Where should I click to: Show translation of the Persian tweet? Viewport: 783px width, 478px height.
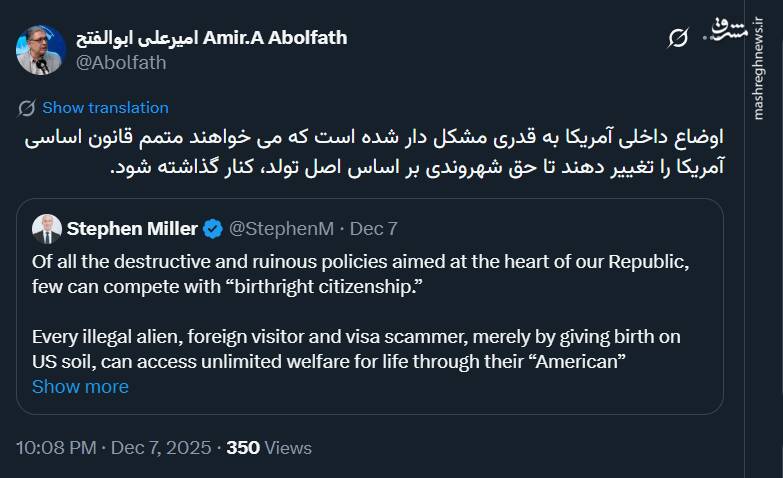coord(105,108)
